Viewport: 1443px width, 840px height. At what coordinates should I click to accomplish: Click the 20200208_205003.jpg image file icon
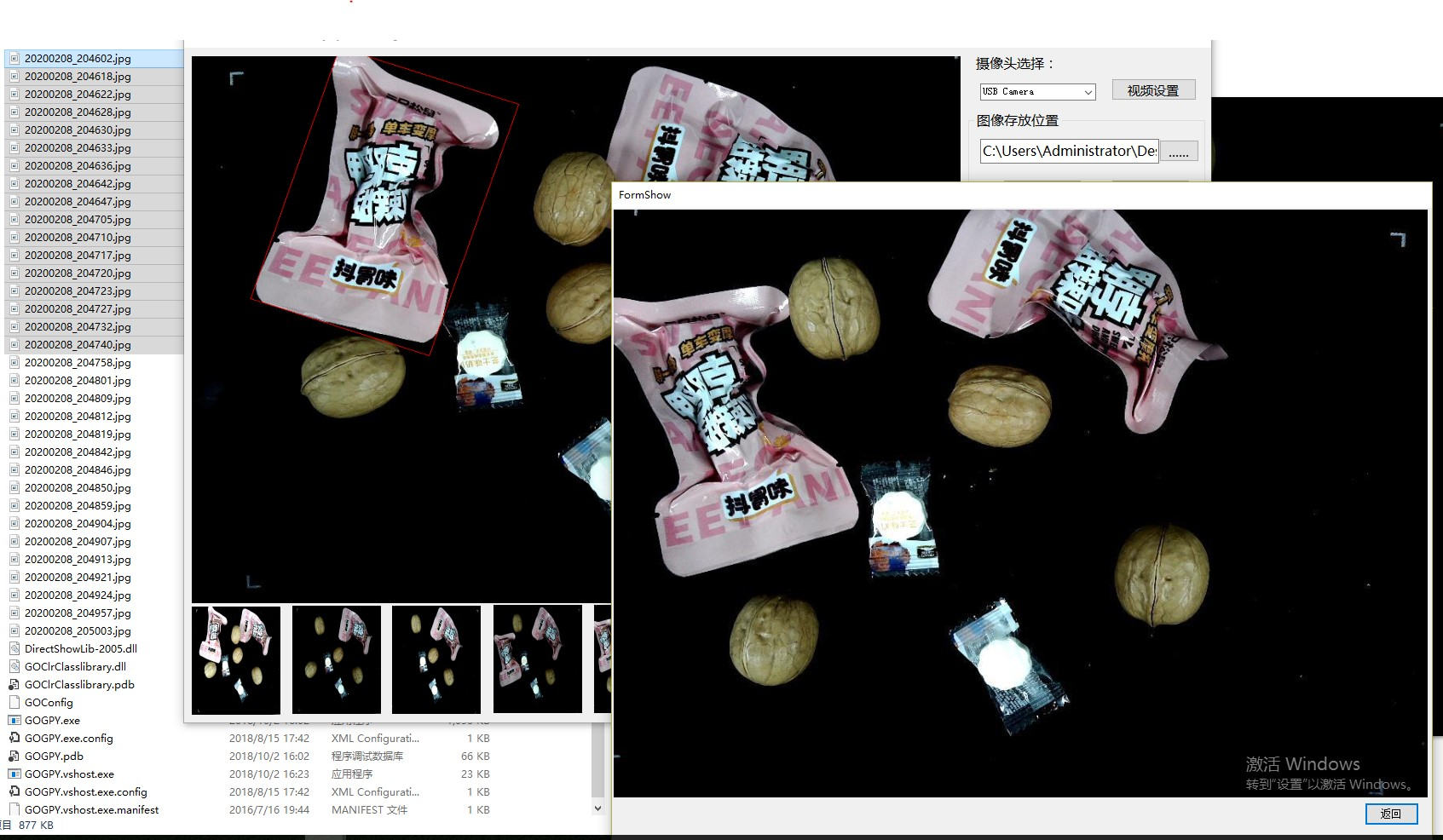(14, 630)
